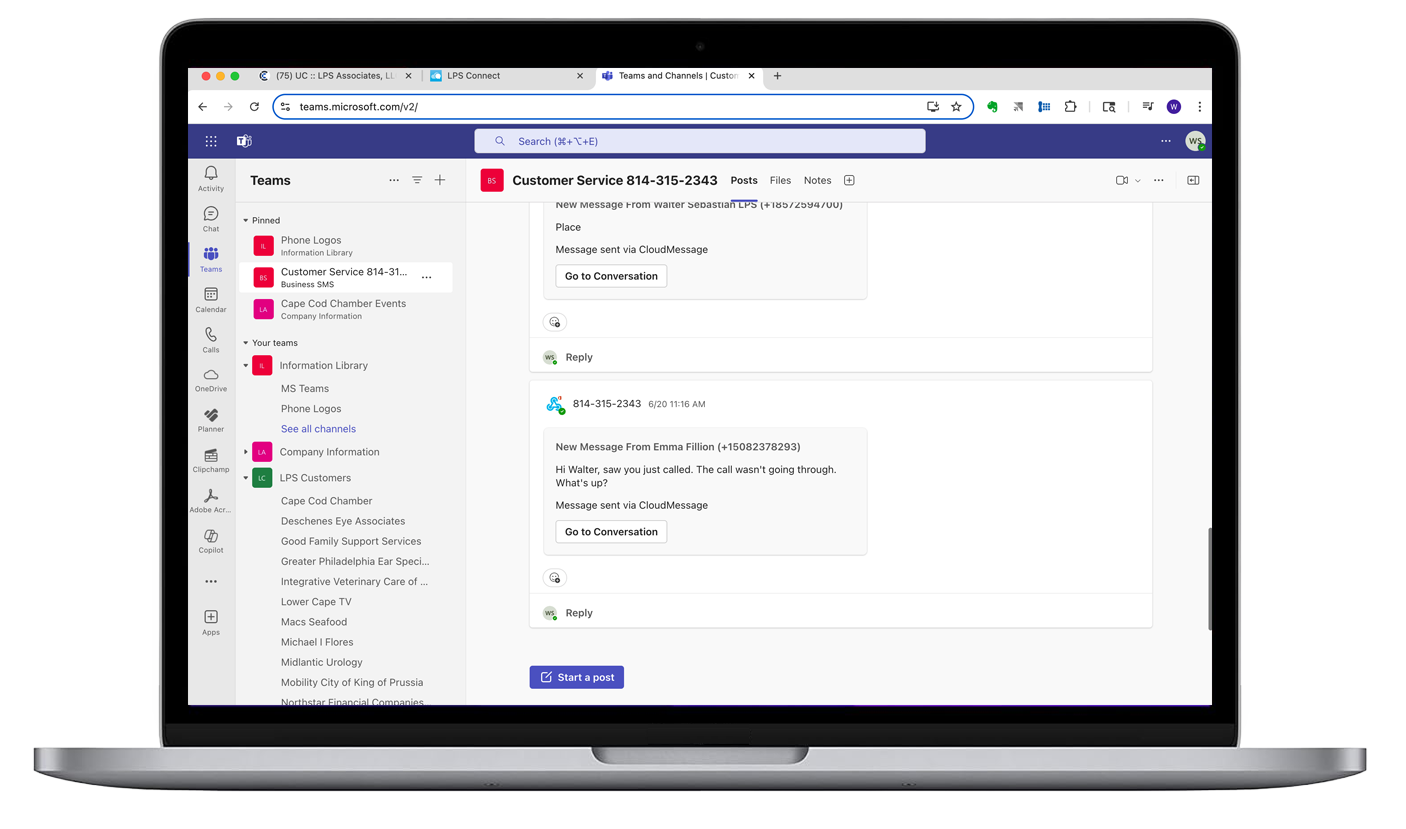Add reaction to Emma Fillion message

pos(555,577)
